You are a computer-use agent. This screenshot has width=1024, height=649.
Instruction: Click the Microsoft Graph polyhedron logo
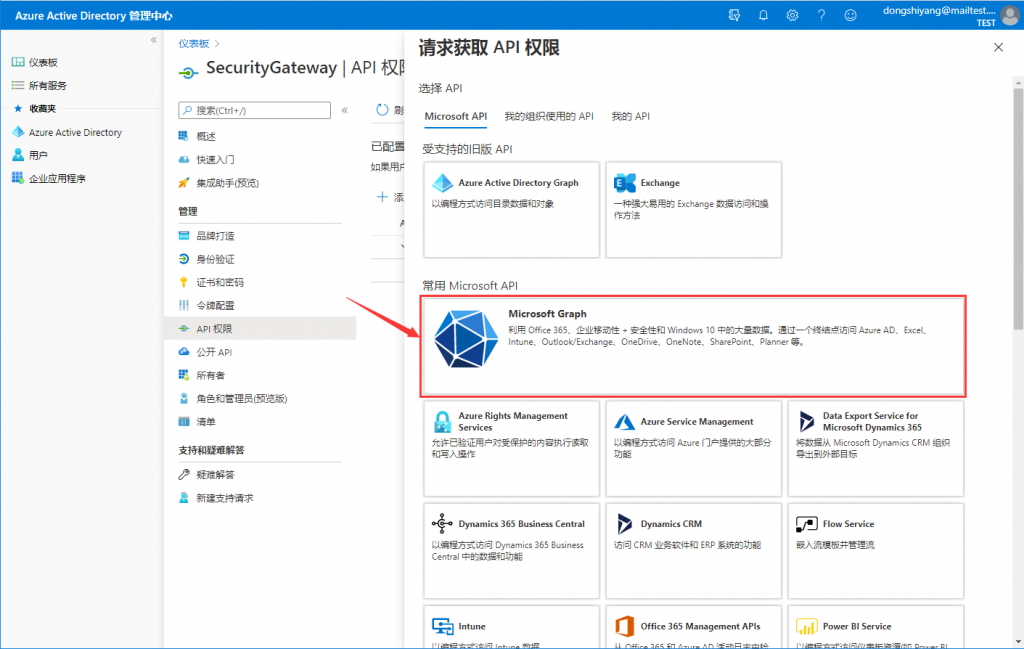point(466,339)
